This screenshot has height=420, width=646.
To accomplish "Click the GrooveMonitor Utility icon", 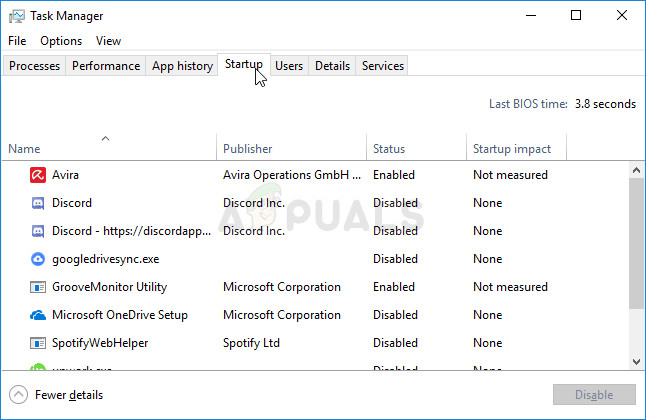I will (37, 287).
